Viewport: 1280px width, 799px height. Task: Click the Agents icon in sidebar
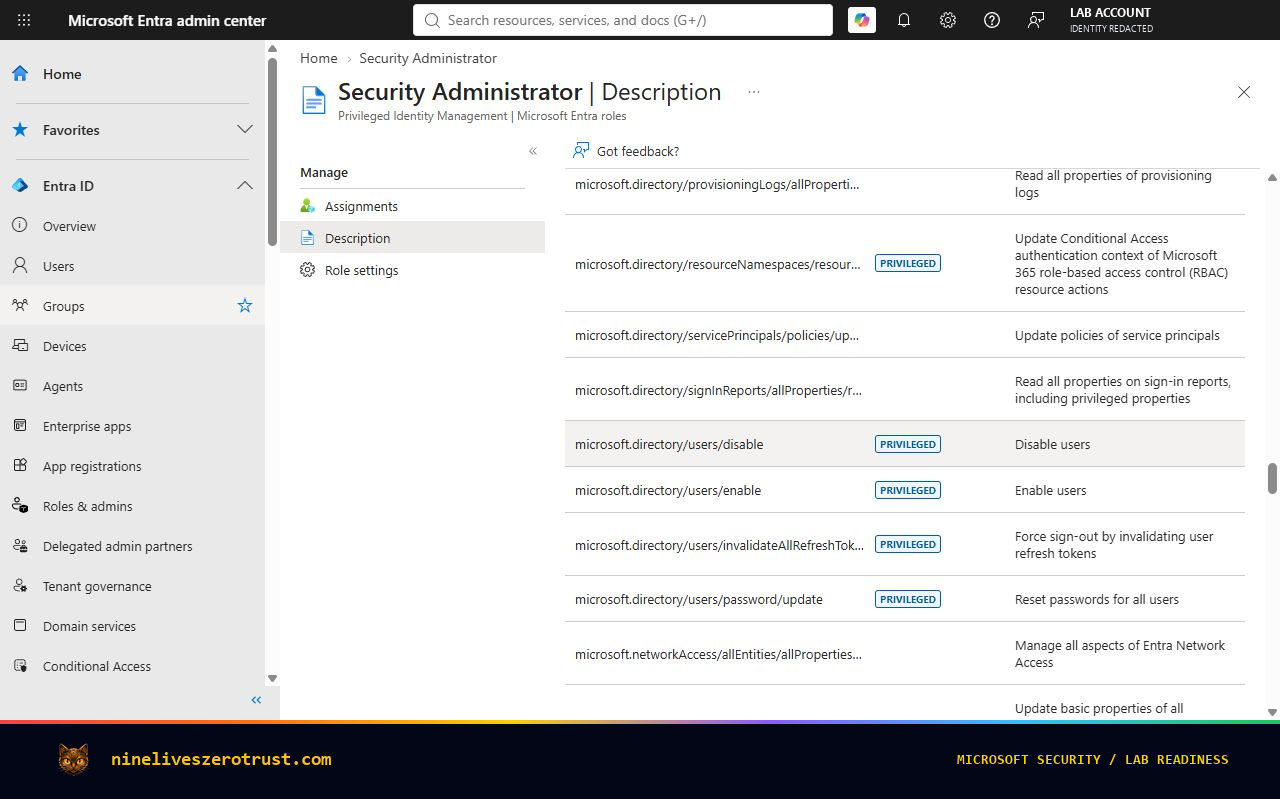[20, 386]
